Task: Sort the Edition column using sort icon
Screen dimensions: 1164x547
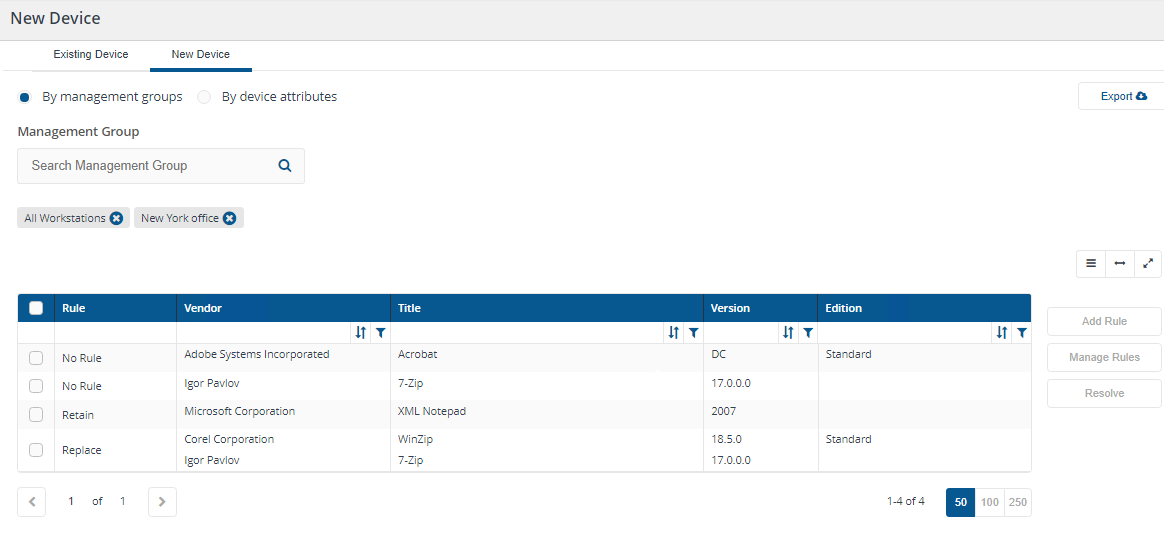Action: [1002, 333]
